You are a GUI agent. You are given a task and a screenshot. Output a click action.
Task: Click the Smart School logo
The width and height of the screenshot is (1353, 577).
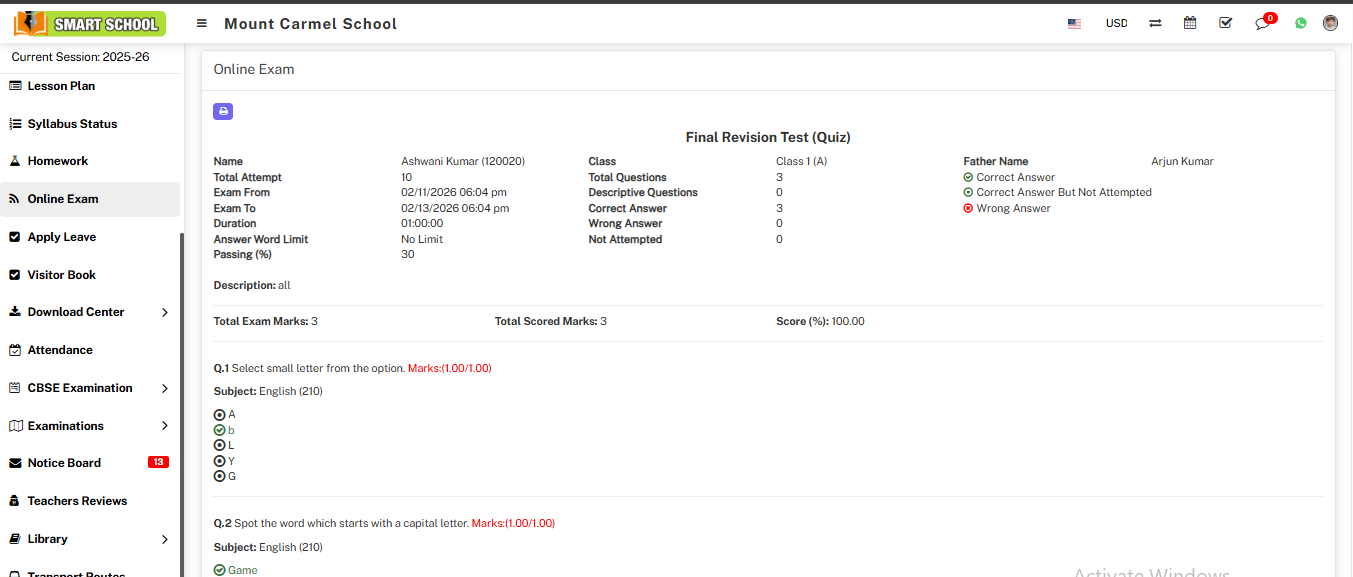click(x=90, y=23)
